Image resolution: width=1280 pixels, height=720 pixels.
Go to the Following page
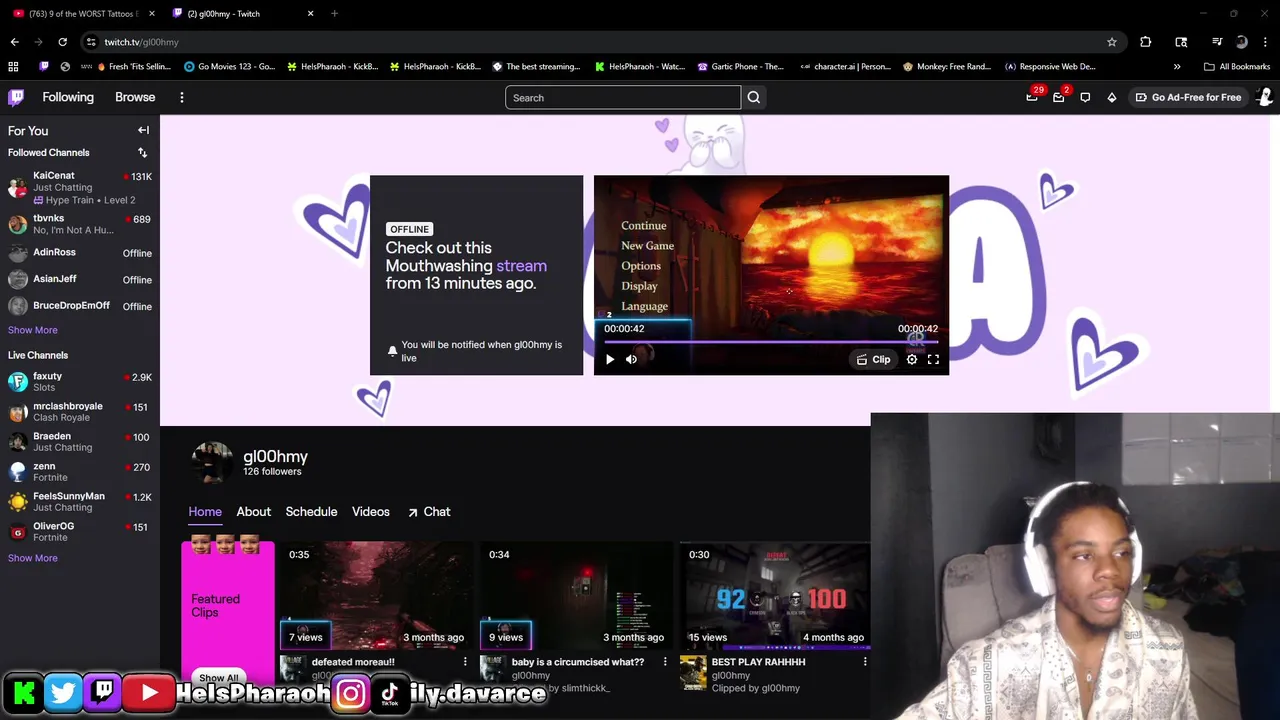point(68,97)
